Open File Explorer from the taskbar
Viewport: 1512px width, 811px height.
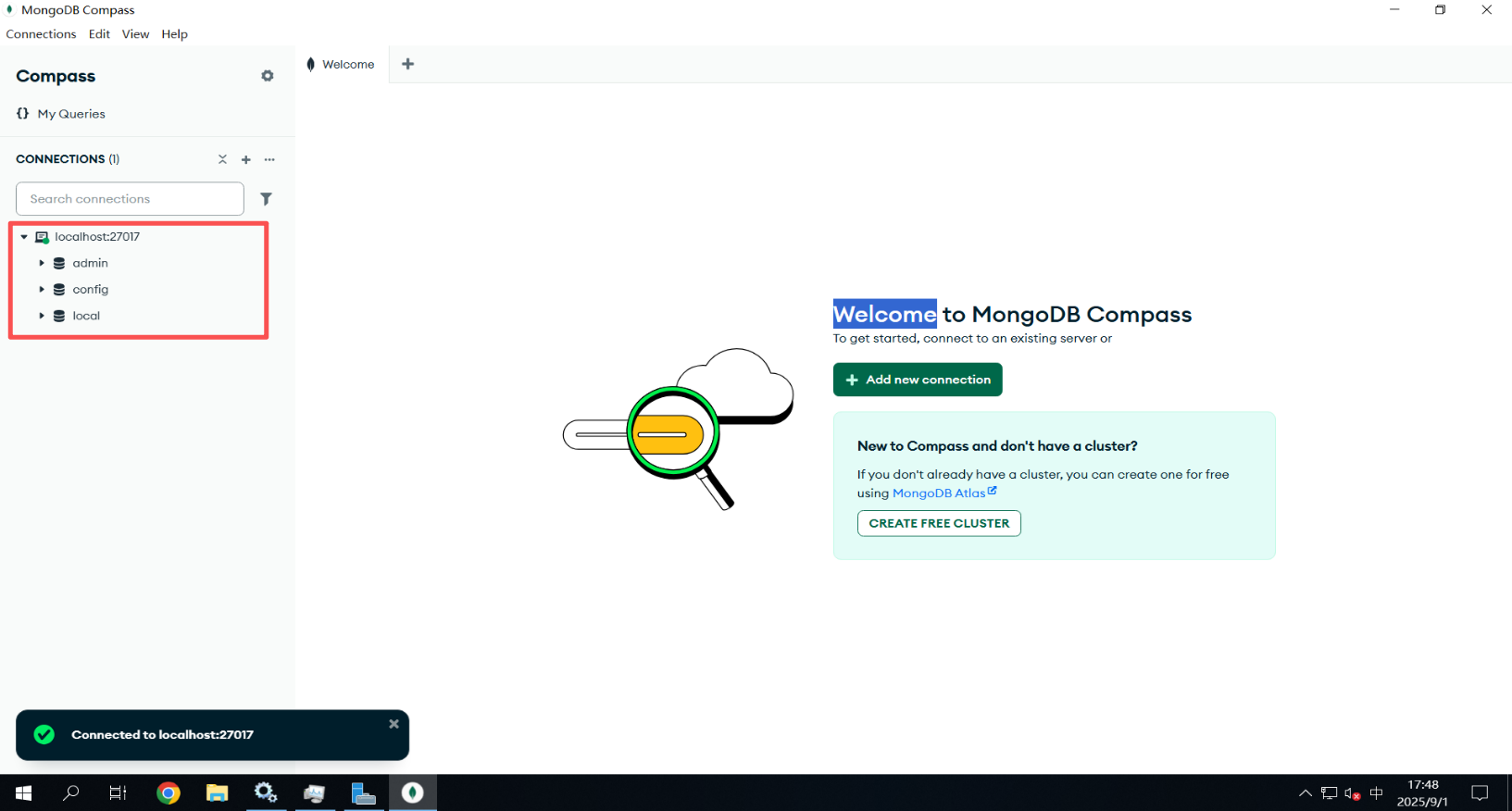click(217, 792)
